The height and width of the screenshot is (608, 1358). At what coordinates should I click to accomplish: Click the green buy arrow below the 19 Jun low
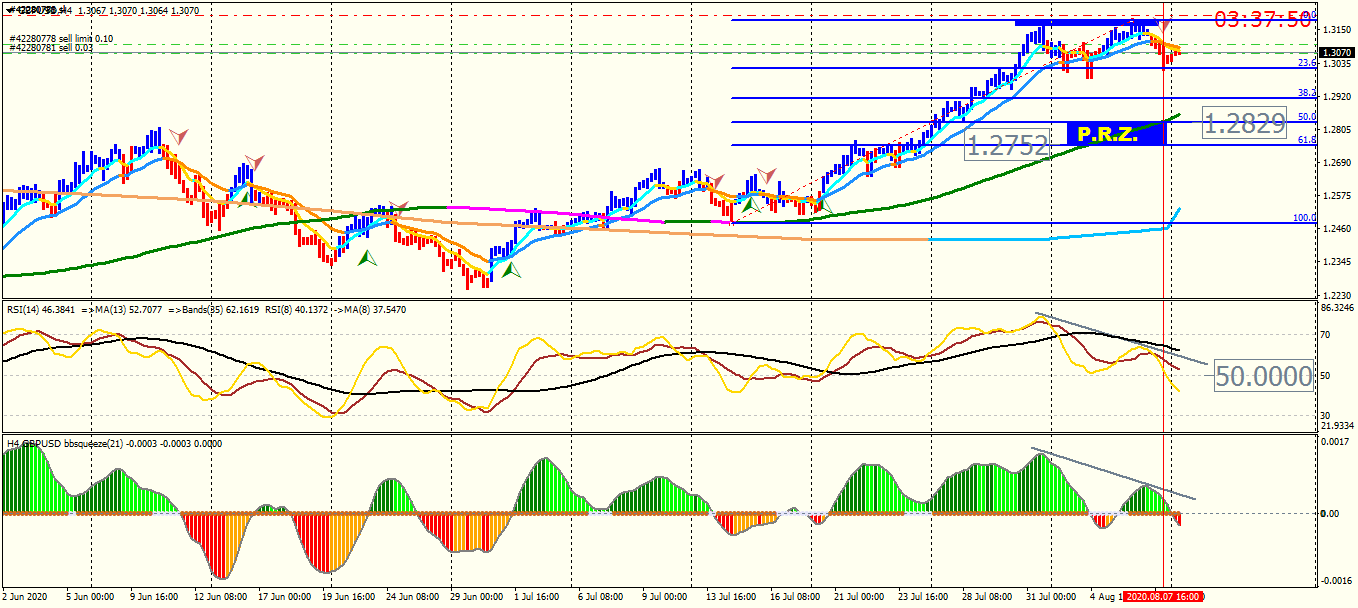[x=368, y=257]
